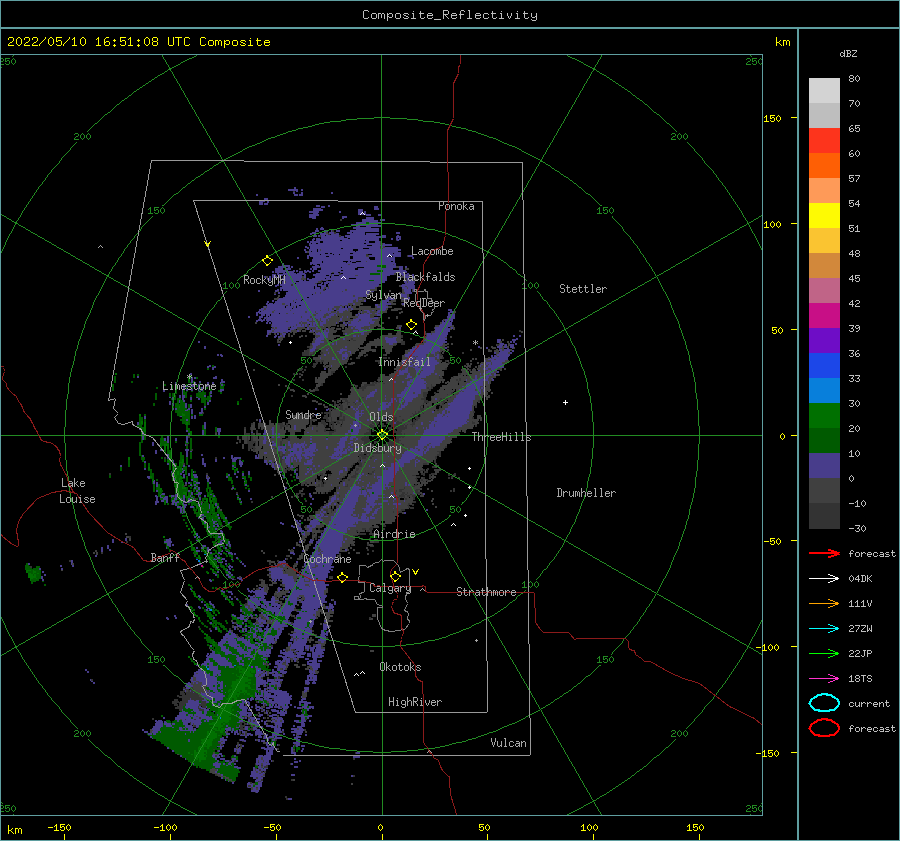900x841 pixels.
Task: Select the Airdrie label
Action: point(394,534)
